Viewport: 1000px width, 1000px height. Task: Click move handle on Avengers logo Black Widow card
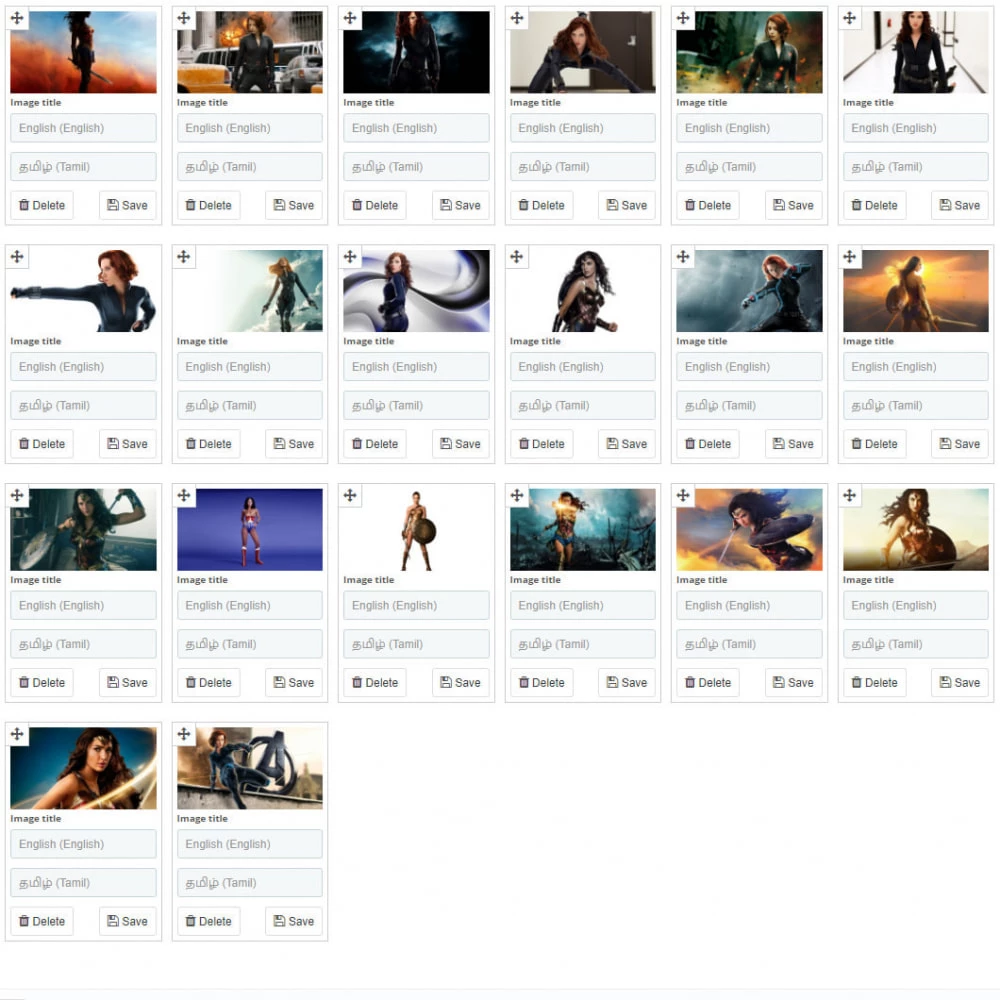[184, 734]
